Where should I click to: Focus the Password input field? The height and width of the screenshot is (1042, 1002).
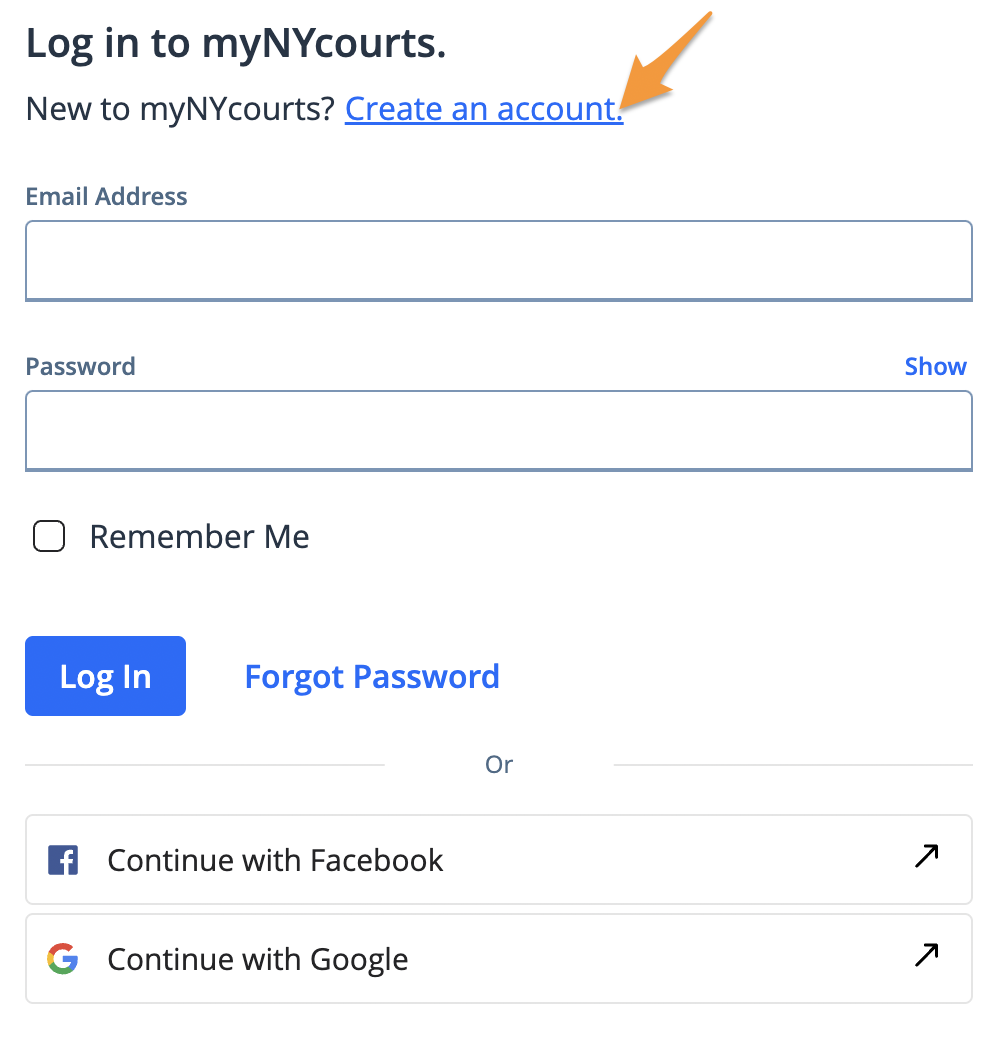pos(499,431)
